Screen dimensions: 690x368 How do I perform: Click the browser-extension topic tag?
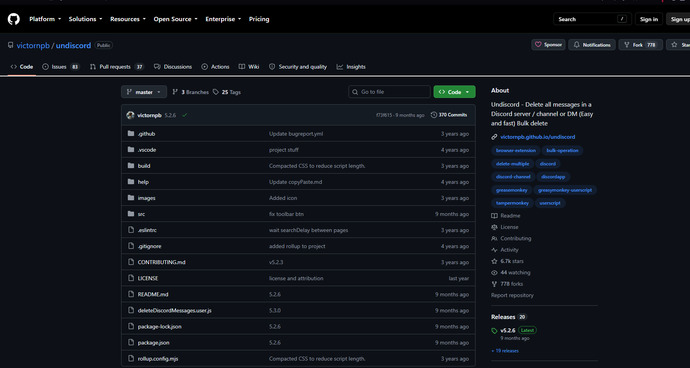(516, 151)
